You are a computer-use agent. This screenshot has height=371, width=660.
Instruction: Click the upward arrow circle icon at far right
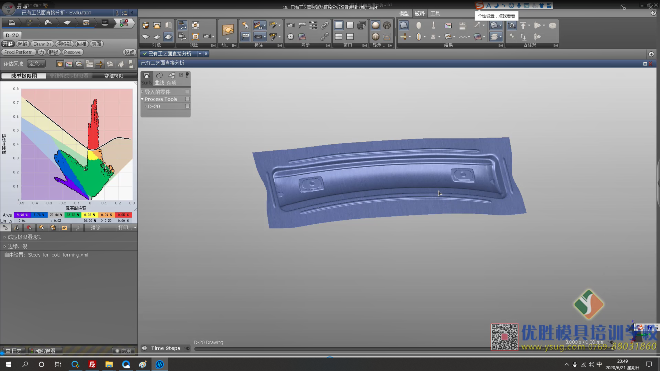[651, 54]
